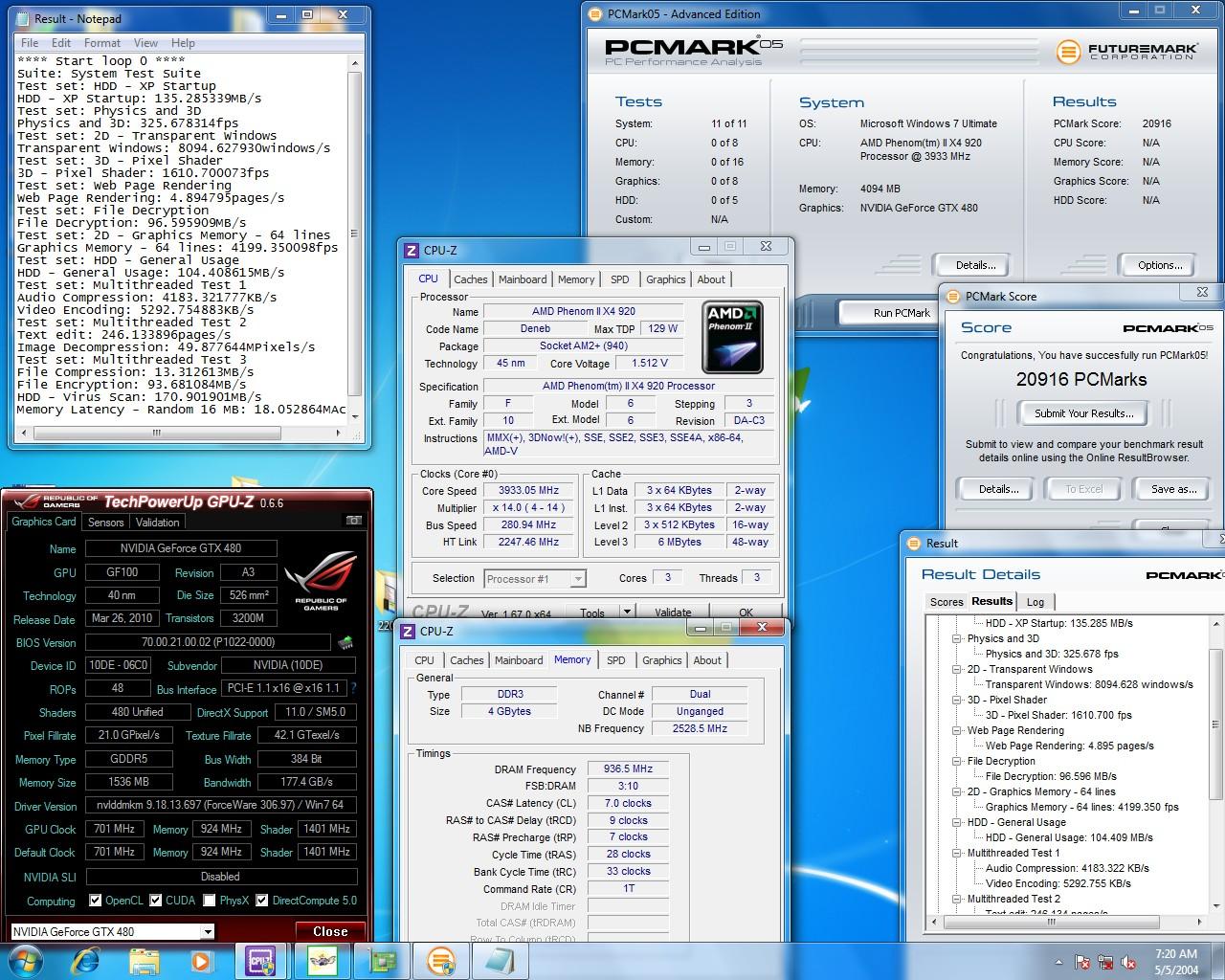Toggle the DirectCompute 5.0 checkbox
This screenshot has width=1225, height=980.
point(261,901)
